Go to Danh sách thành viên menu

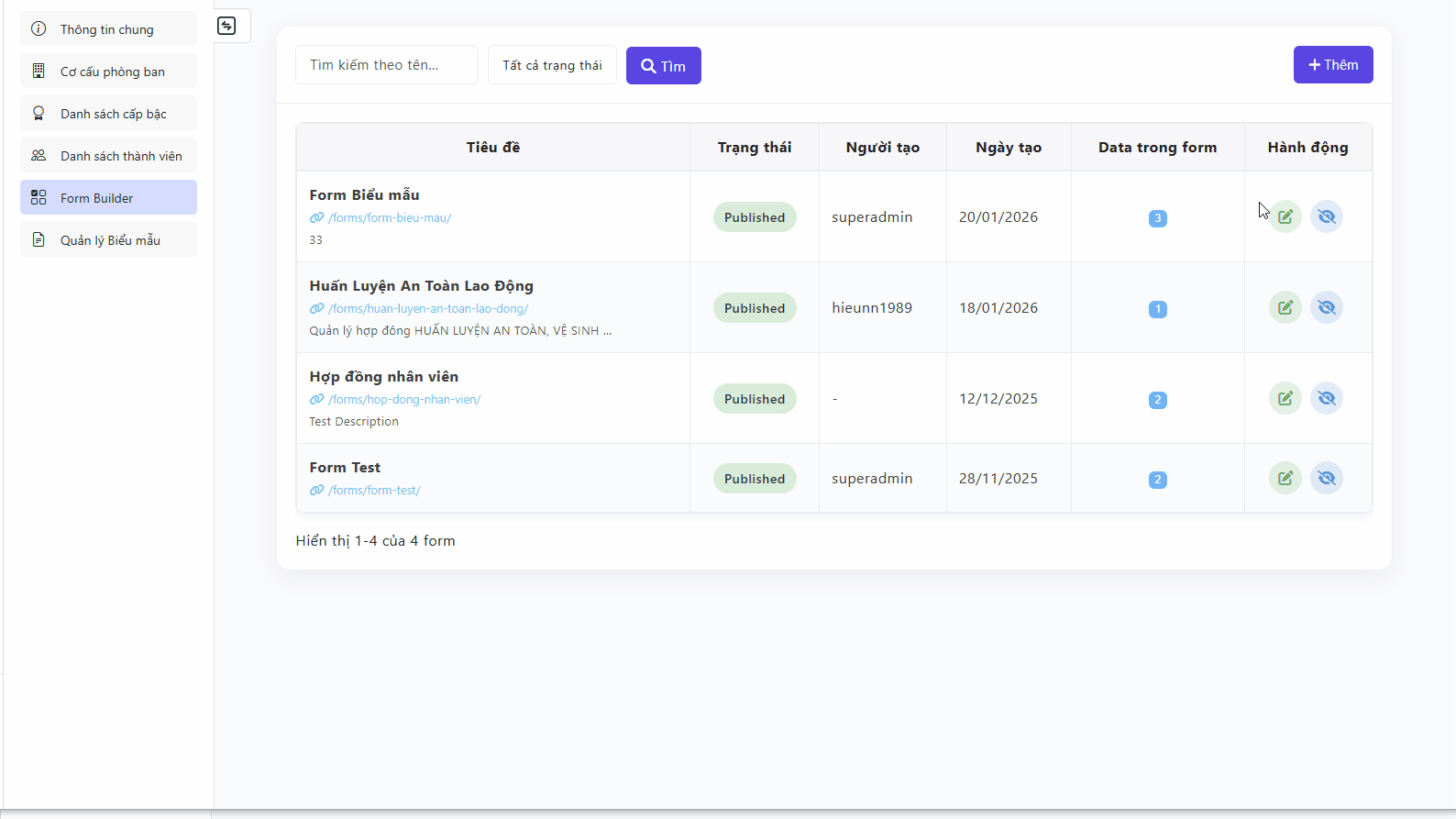108,156
